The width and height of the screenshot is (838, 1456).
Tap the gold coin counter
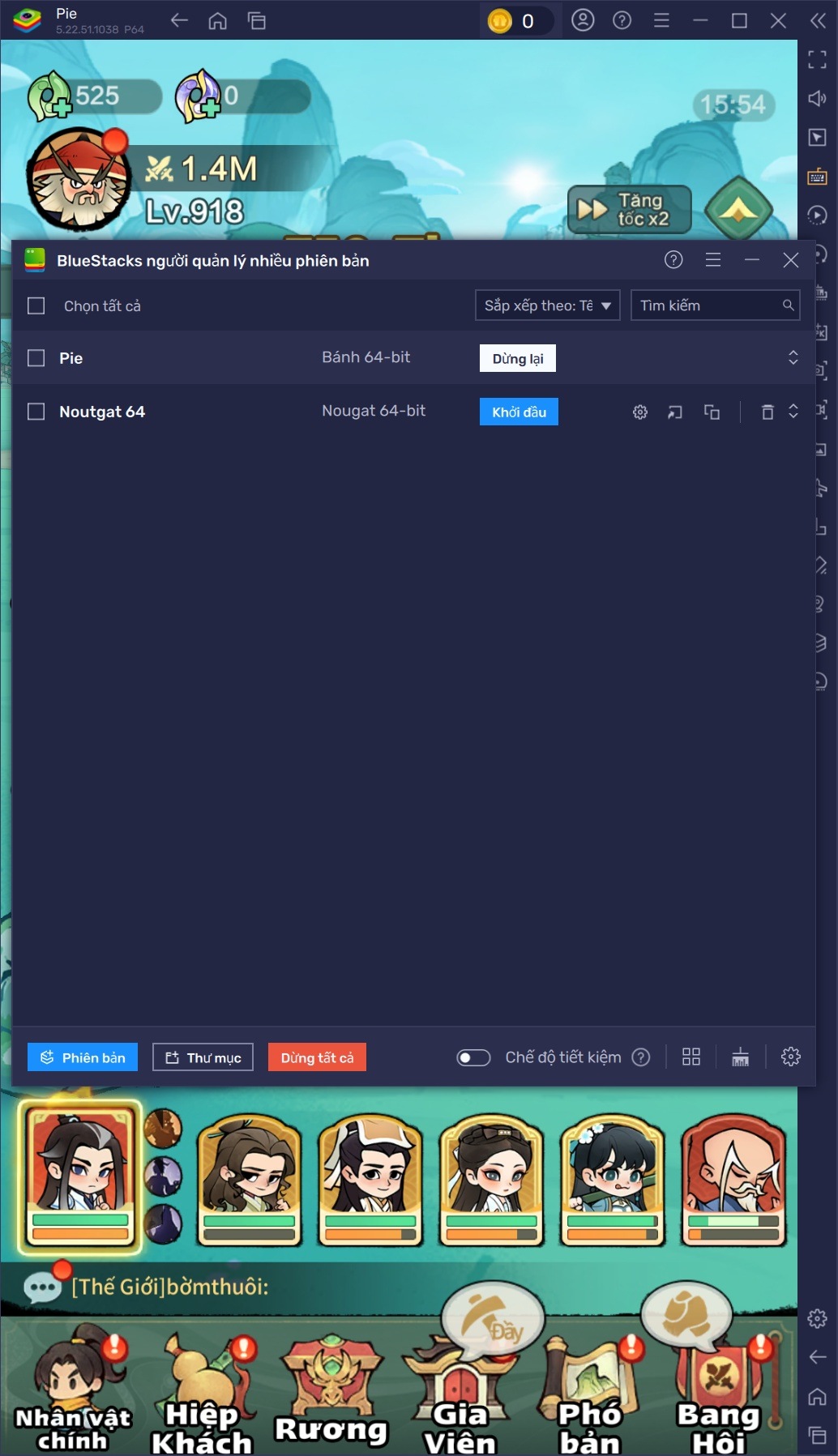519,21
